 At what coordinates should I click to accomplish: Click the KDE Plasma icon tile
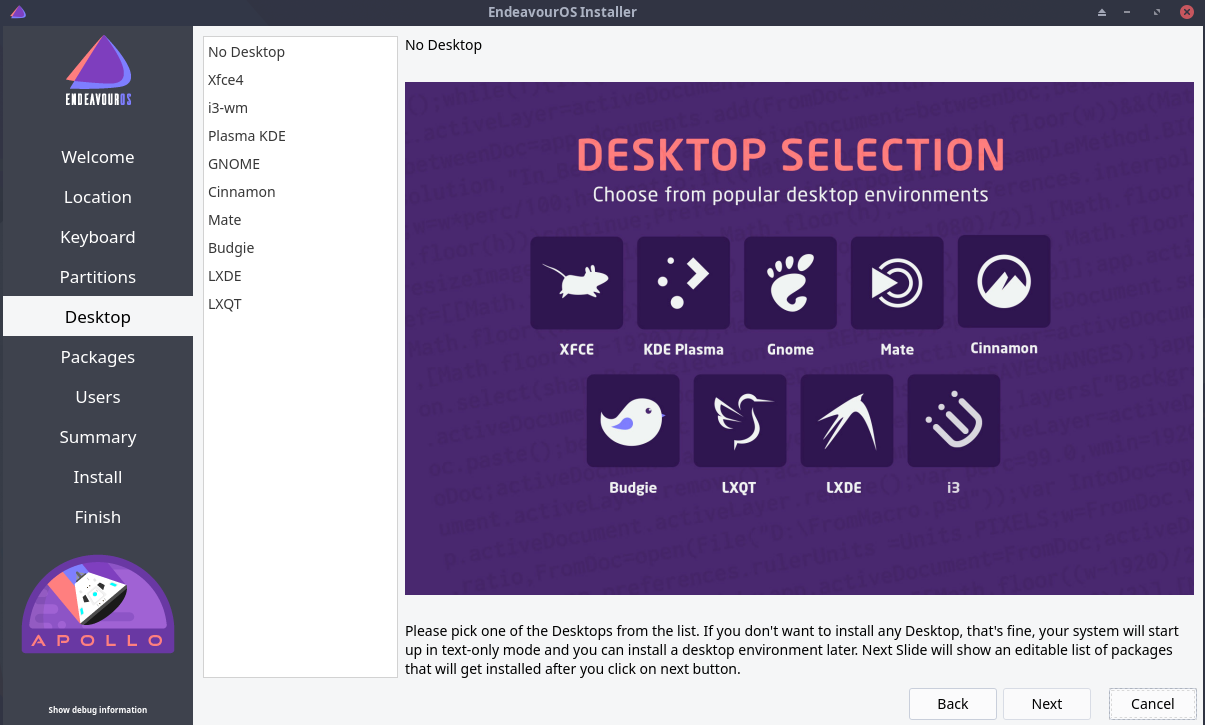[x=683, y=282]
